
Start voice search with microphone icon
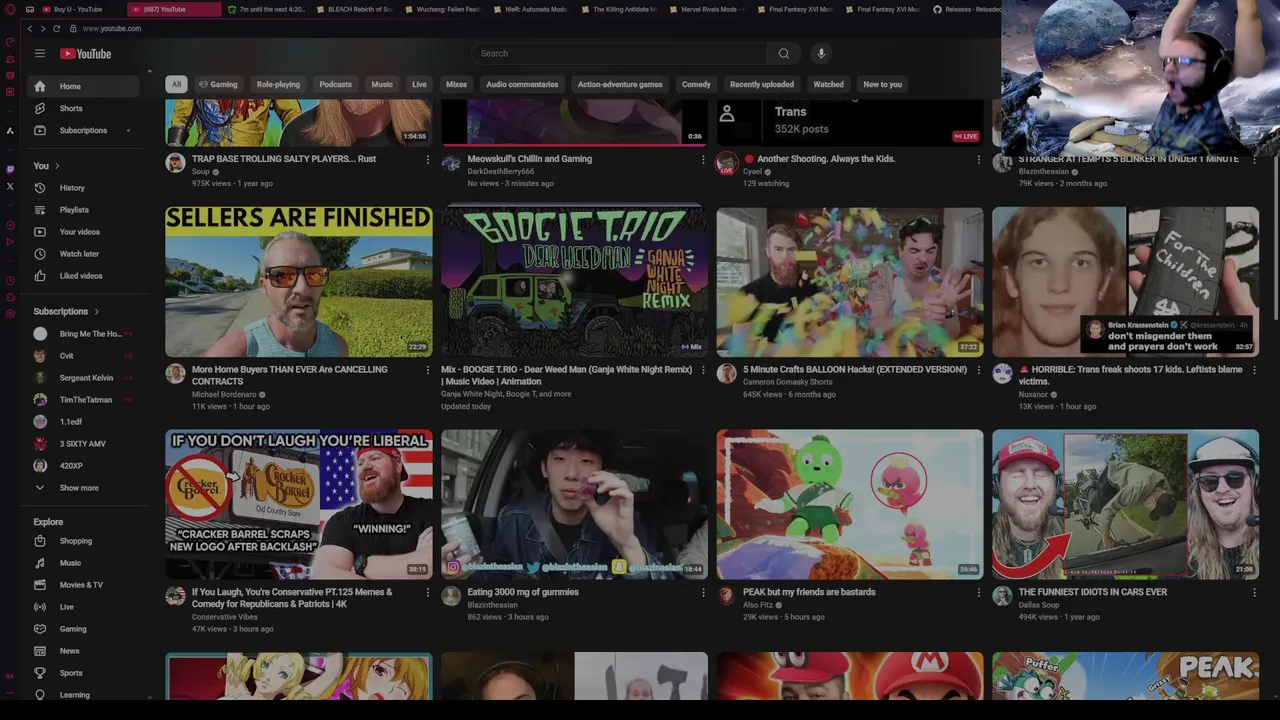(821, 53)
